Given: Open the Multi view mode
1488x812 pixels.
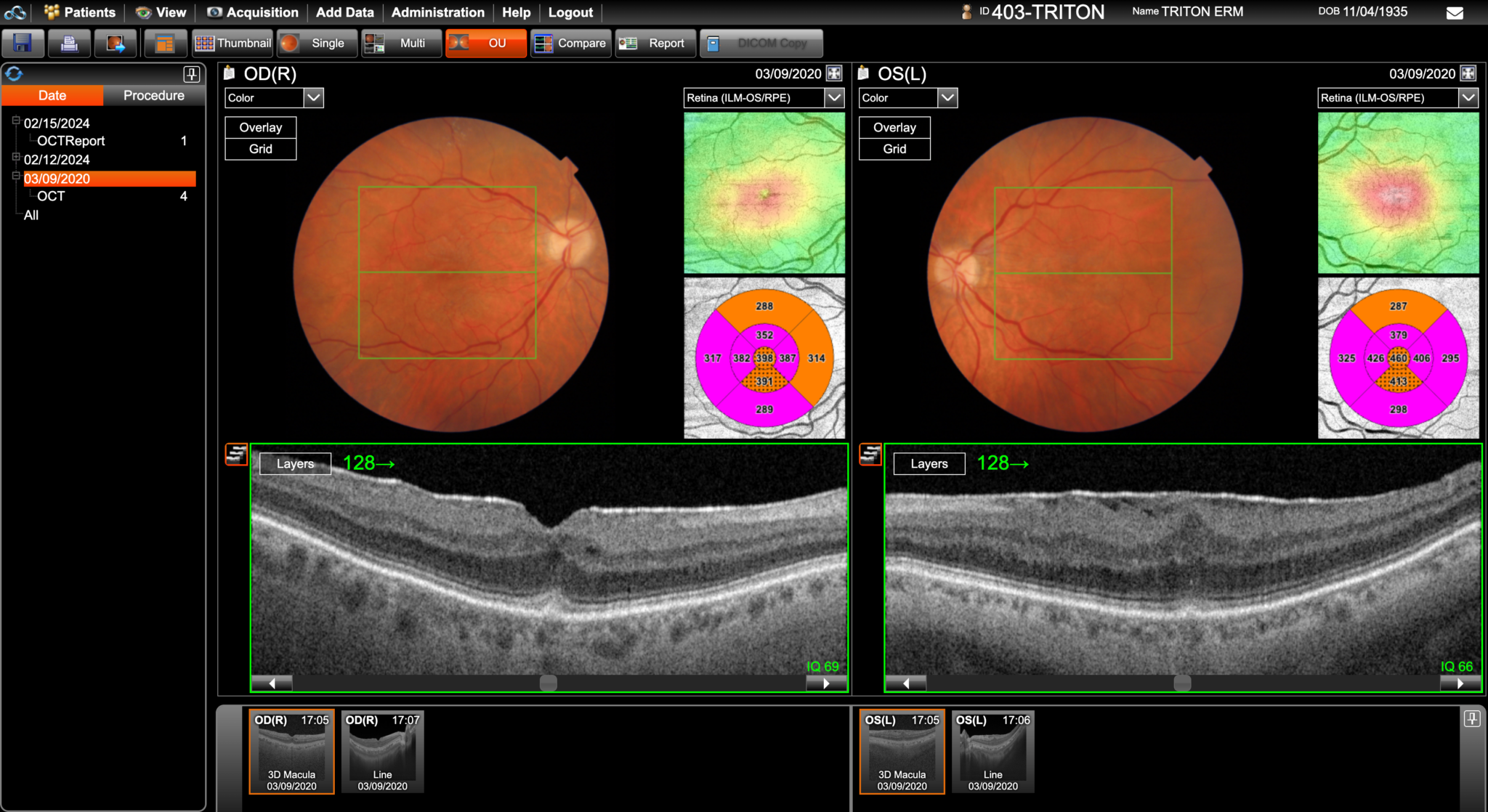Looking at the screenshot, I should (x=401, y=43).
